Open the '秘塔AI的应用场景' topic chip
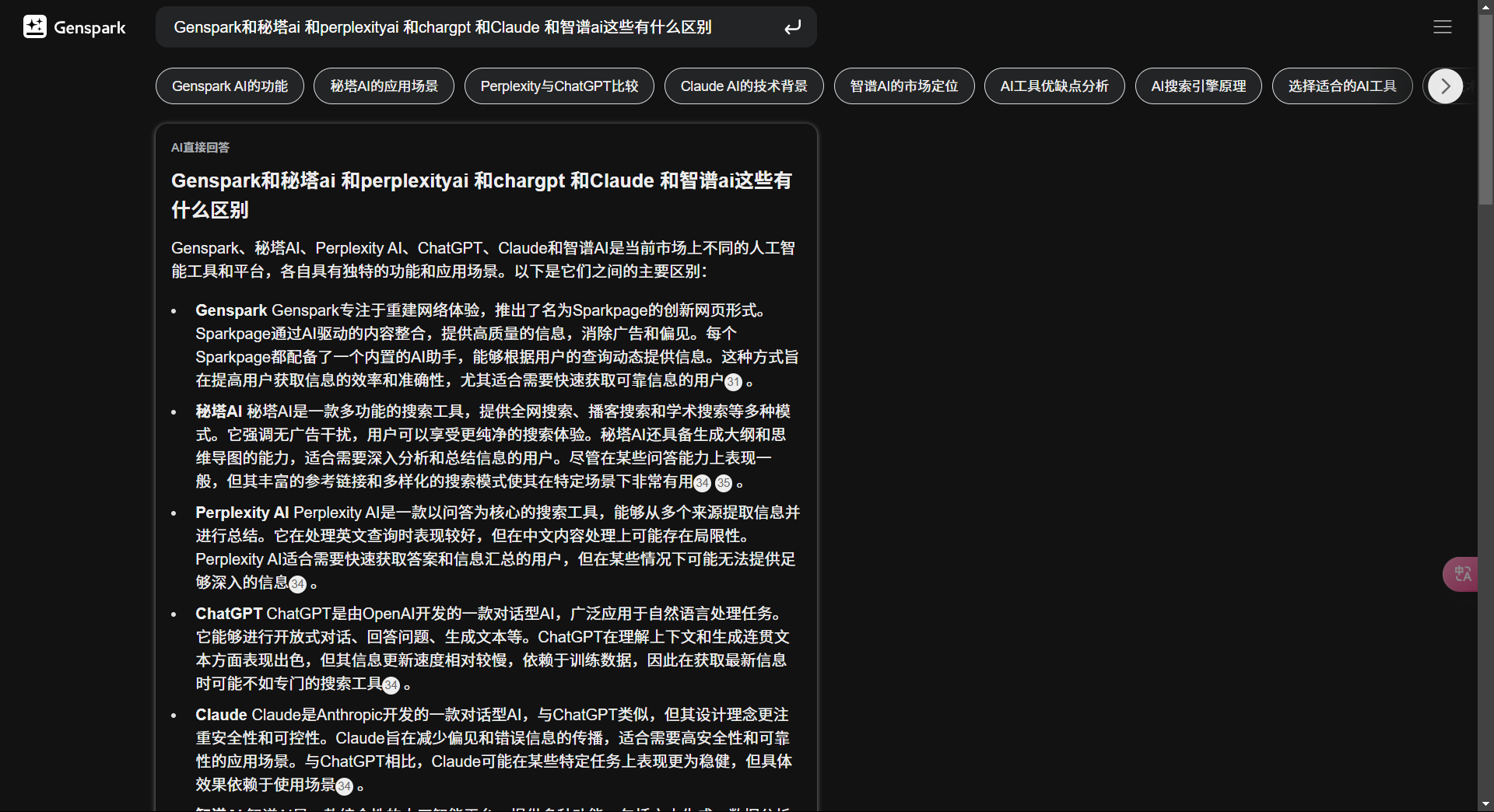Viewport: 1494px width, 812px height. click(384, 86)
